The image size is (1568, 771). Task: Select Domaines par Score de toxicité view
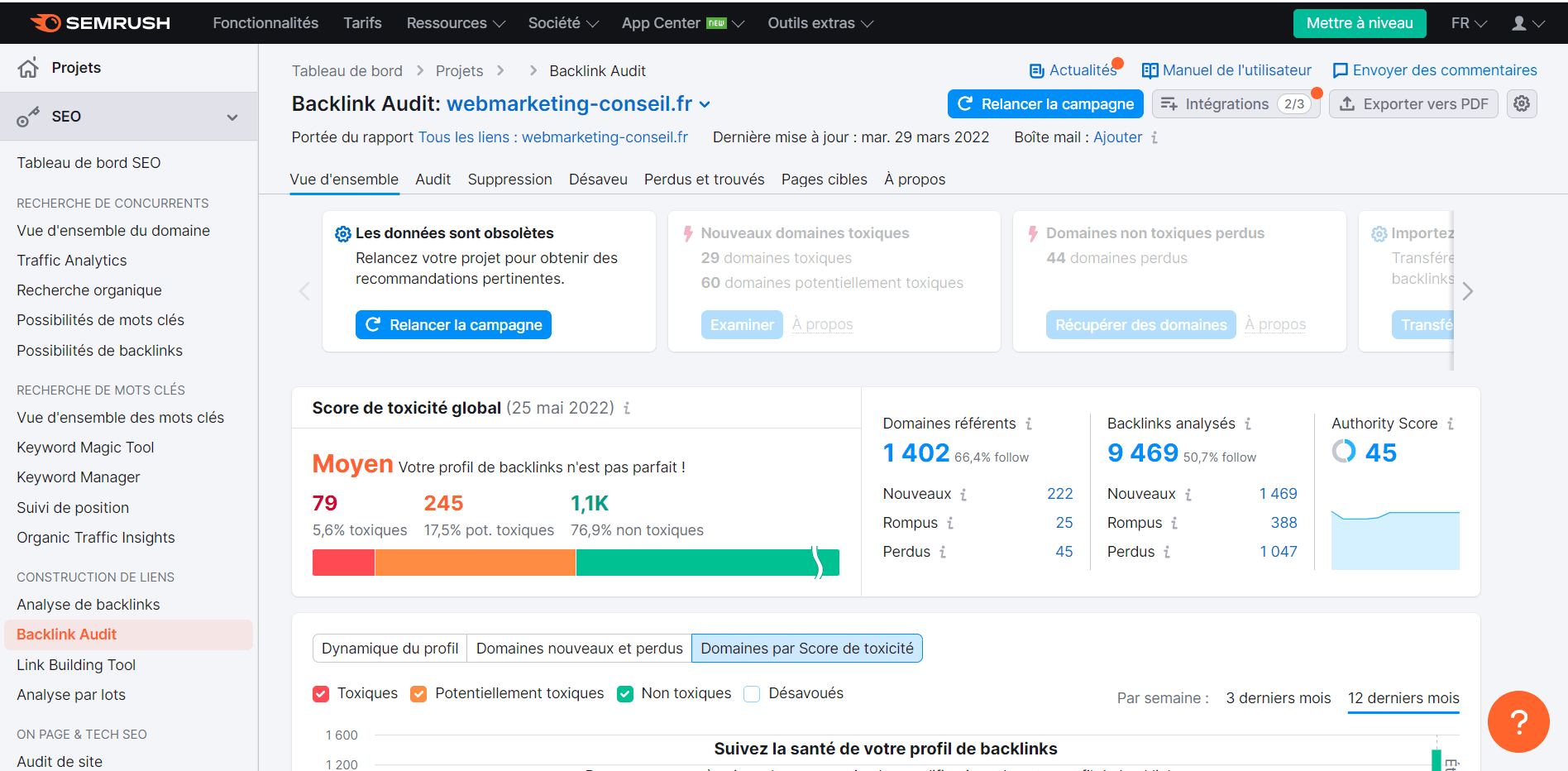click(x=807, y=649)
